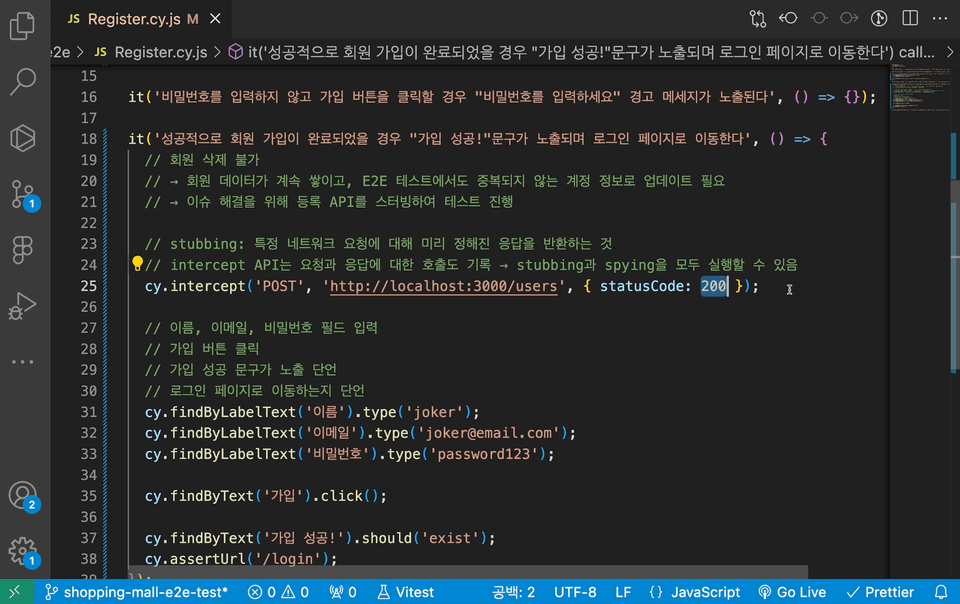This screenshot has width=960, height=604.
Task: Open the Explorer view in activity bar
Action: 23,26
